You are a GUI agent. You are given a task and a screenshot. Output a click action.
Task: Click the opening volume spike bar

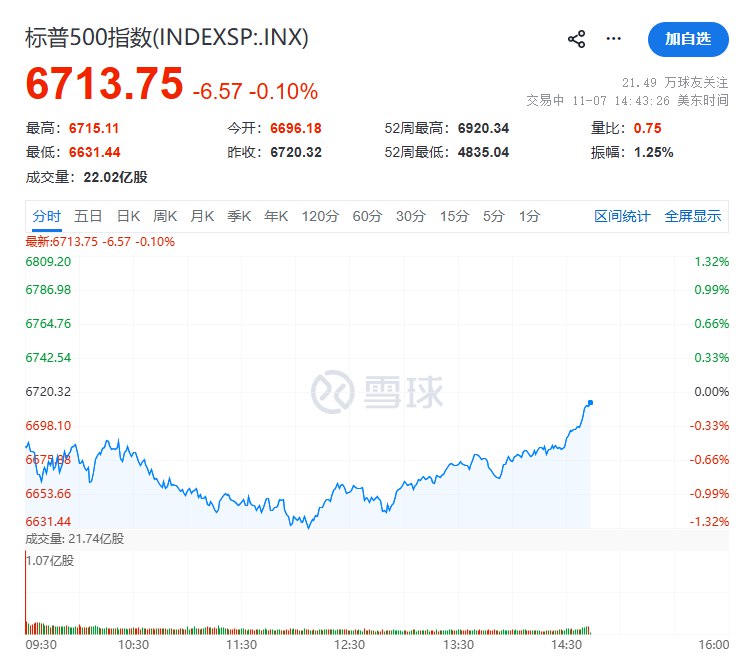pos(26,593)
